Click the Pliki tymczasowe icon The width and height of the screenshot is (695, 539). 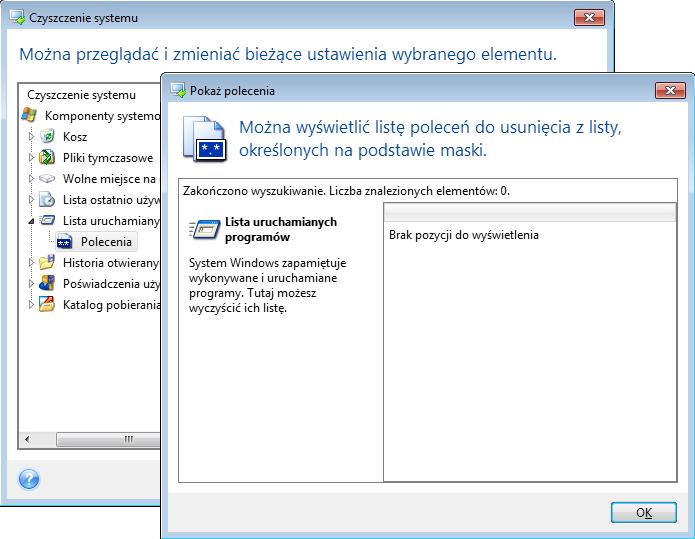tap(47, 157)
